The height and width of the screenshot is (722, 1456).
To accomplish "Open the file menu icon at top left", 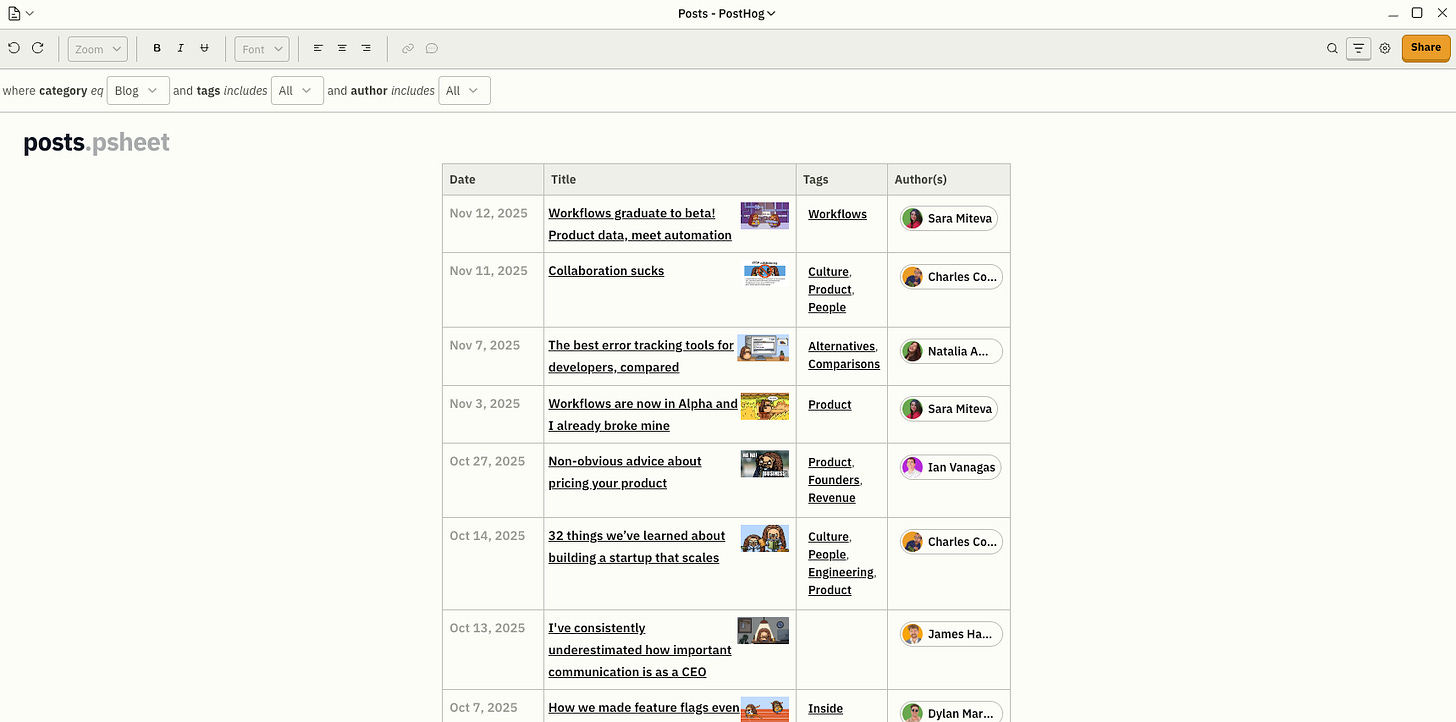I will [20, 13].
